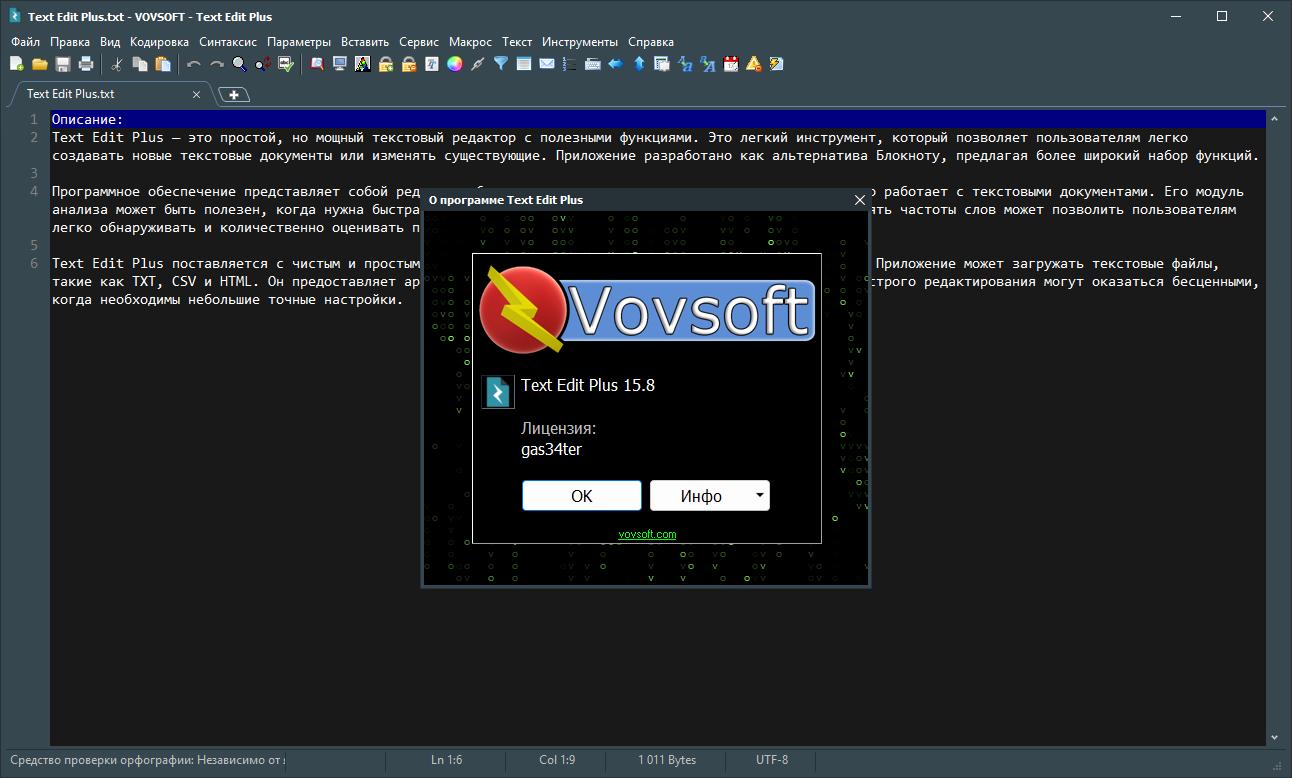Open the Макрос menu

[471, 42]
